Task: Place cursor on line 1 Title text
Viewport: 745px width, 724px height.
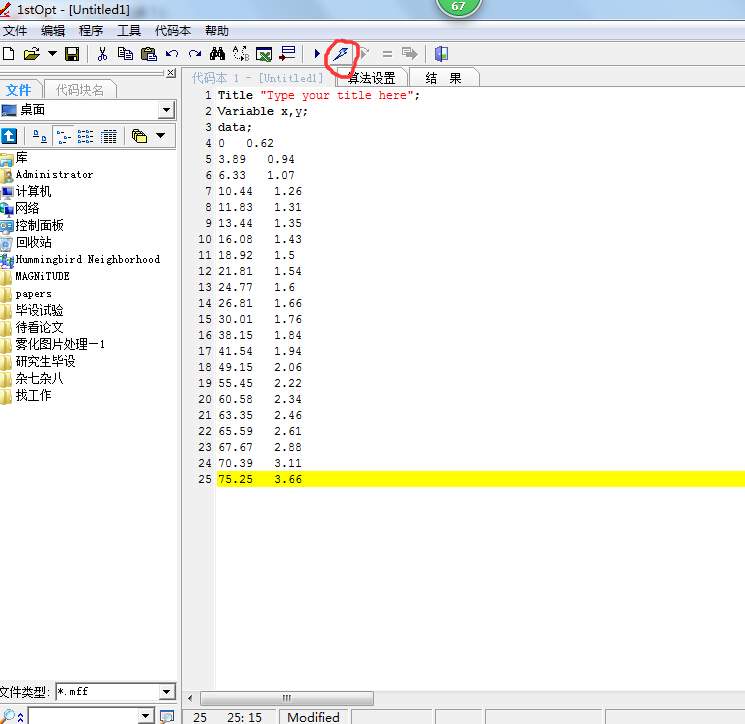Action: tap(318, 95)
